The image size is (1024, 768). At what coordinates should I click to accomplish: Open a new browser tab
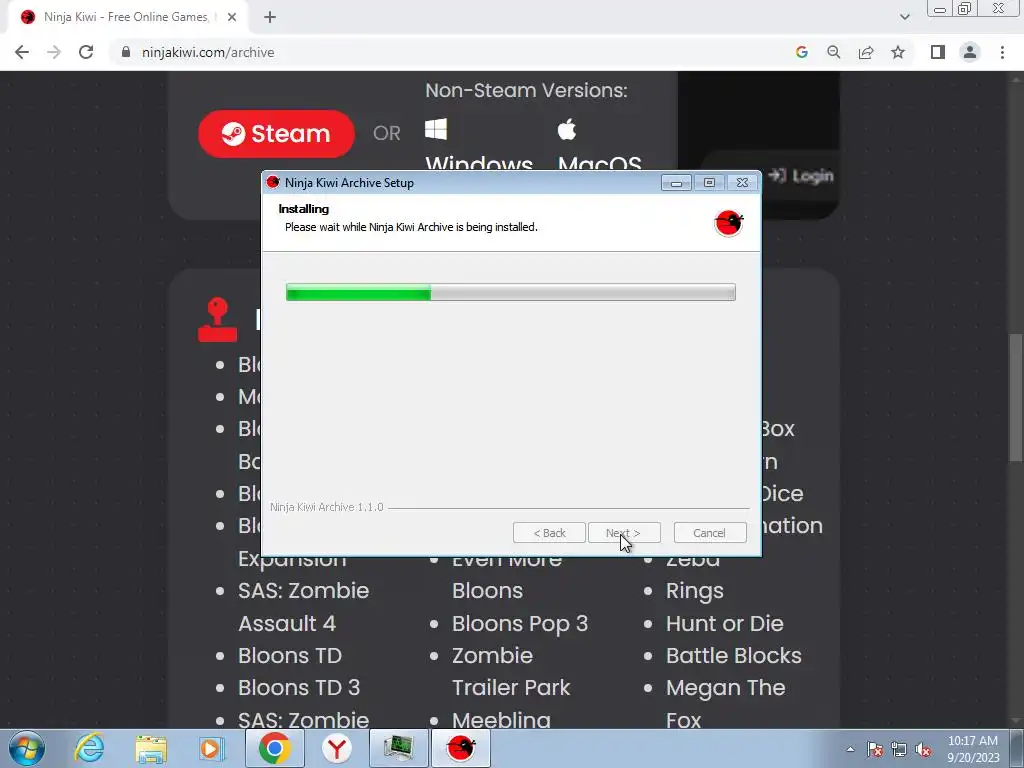[x=270, y=17]
